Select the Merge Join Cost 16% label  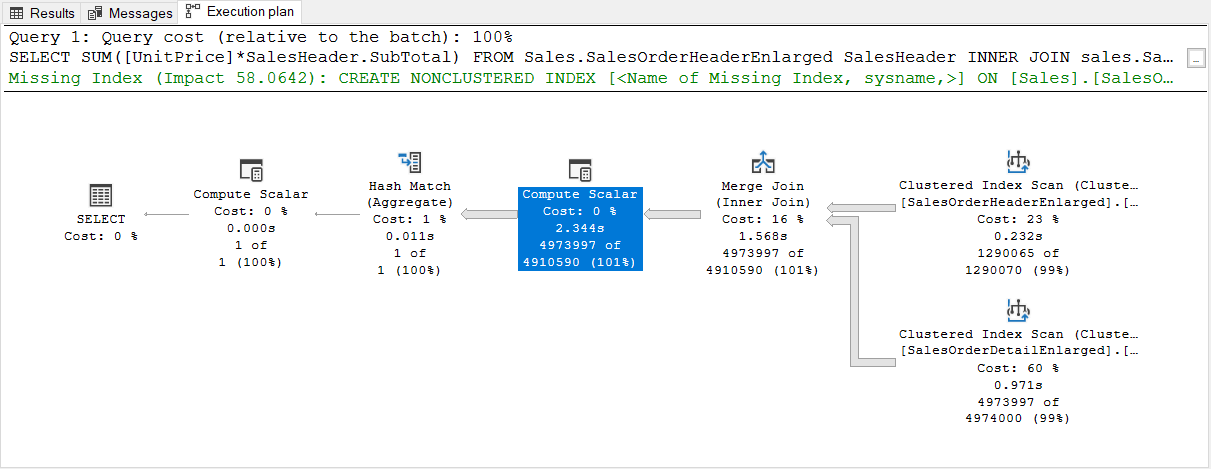coord(763,219)
